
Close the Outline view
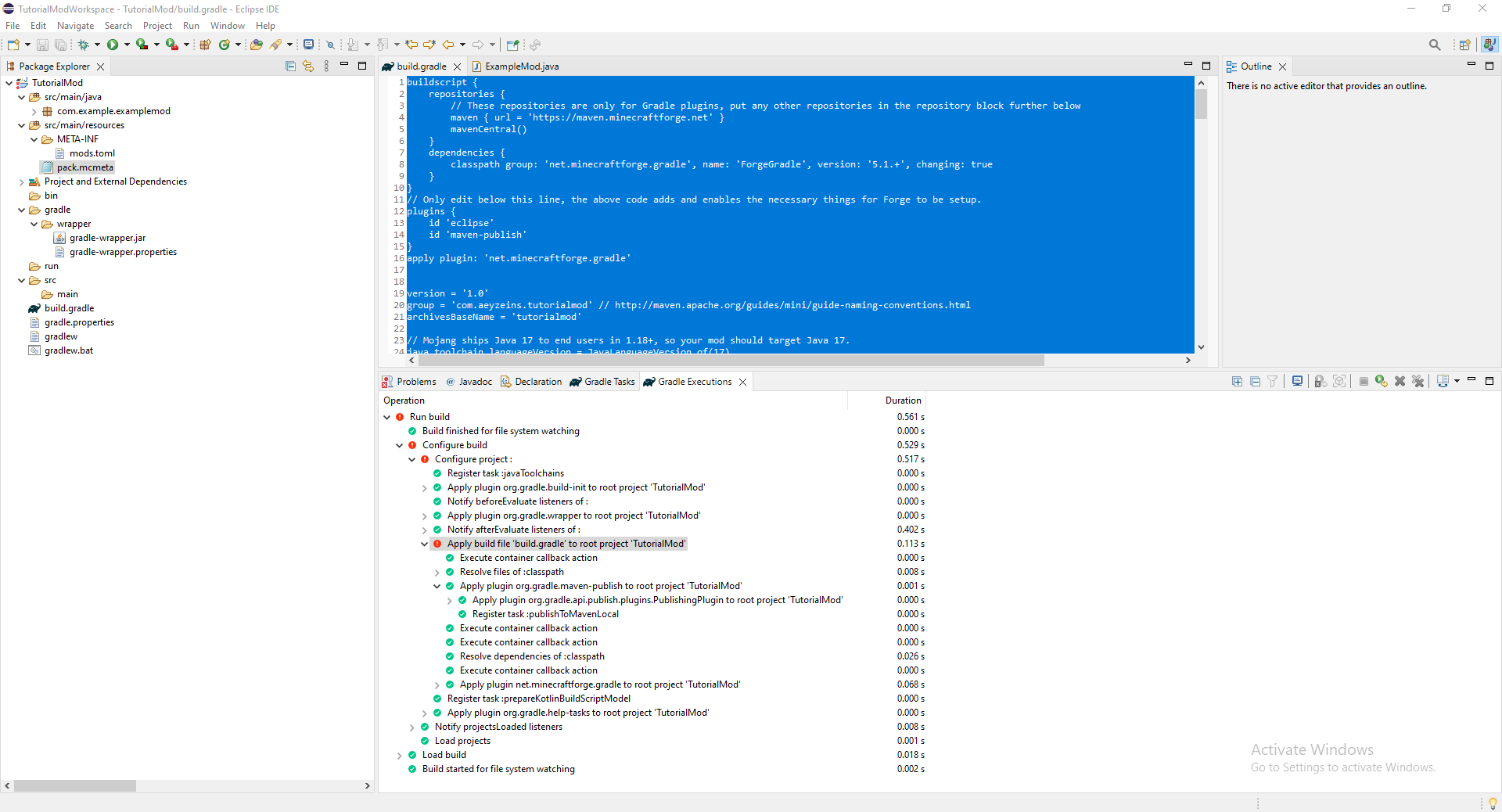click(x=1282, y=66)
